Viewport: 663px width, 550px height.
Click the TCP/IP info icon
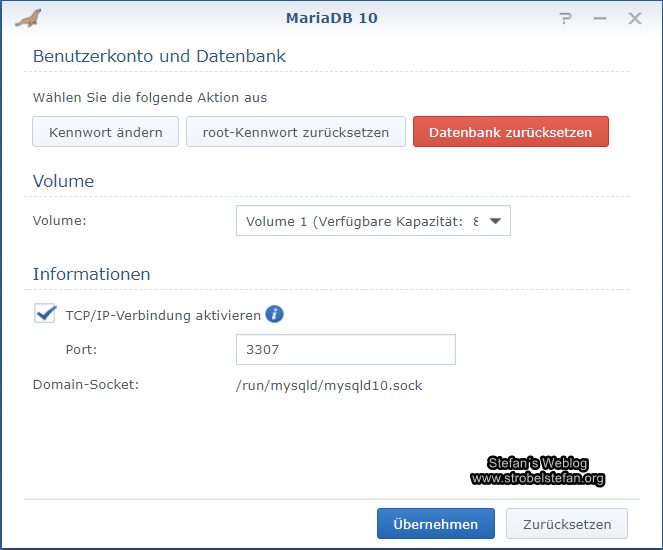274,314
